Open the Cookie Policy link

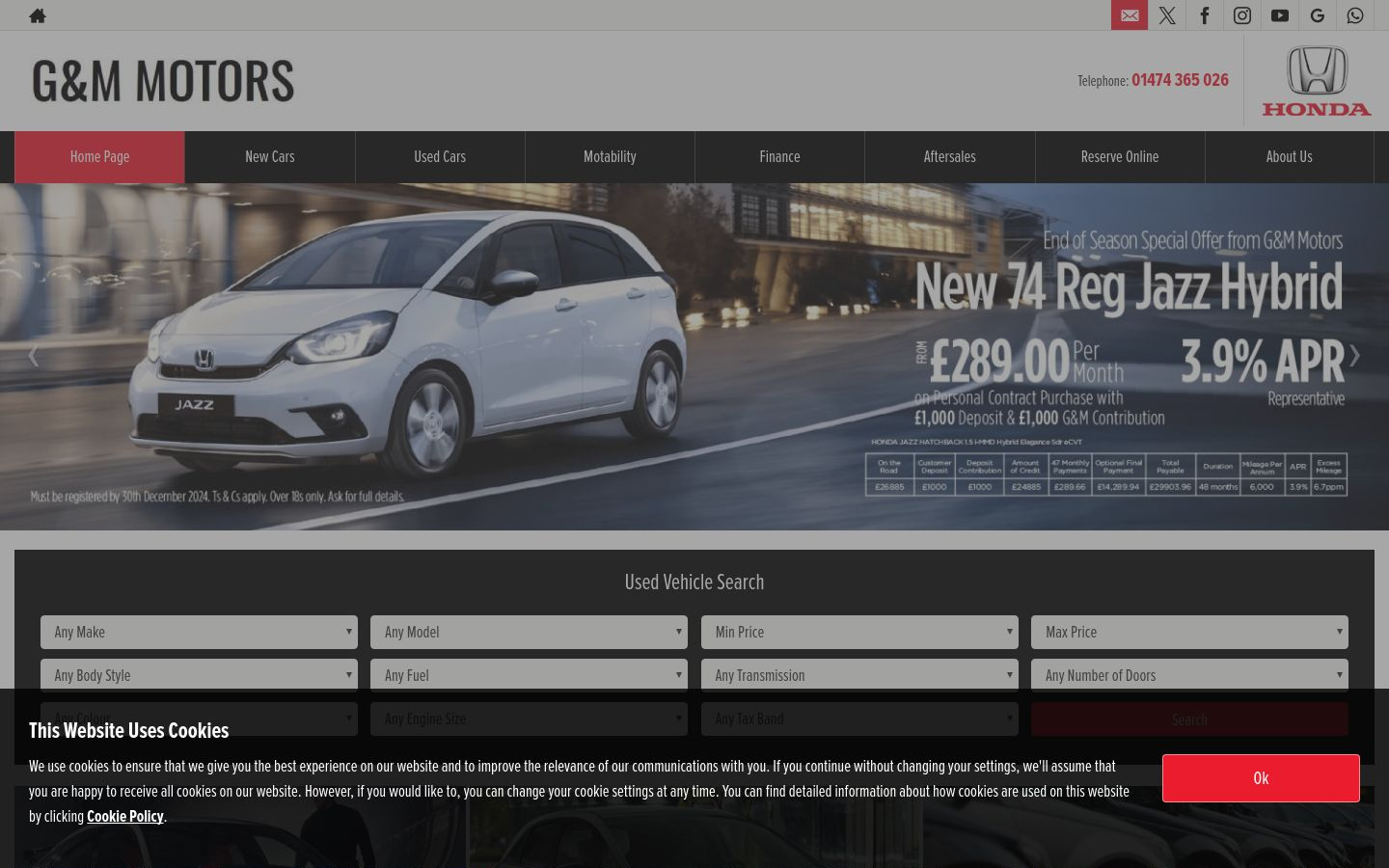click(x=125, y=816)
